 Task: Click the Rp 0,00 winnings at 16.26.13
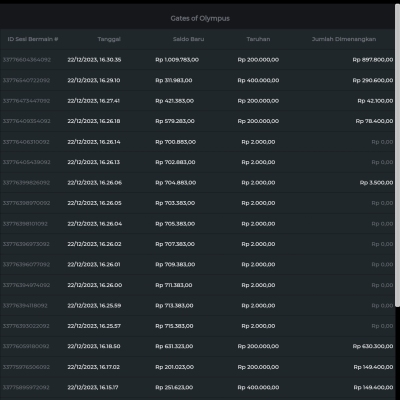[382, 162]
